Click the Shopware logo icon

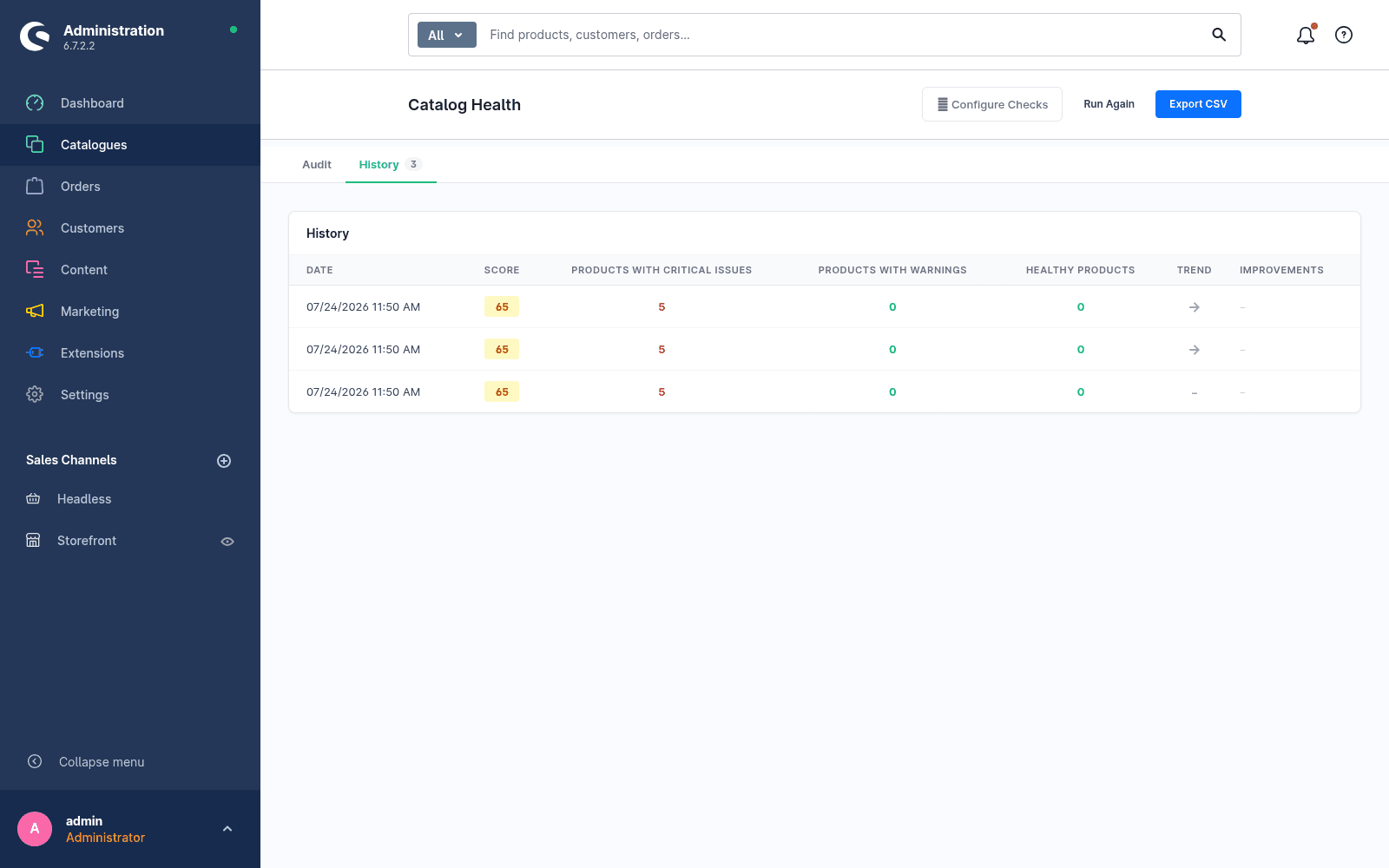click(x=35, y=36)
